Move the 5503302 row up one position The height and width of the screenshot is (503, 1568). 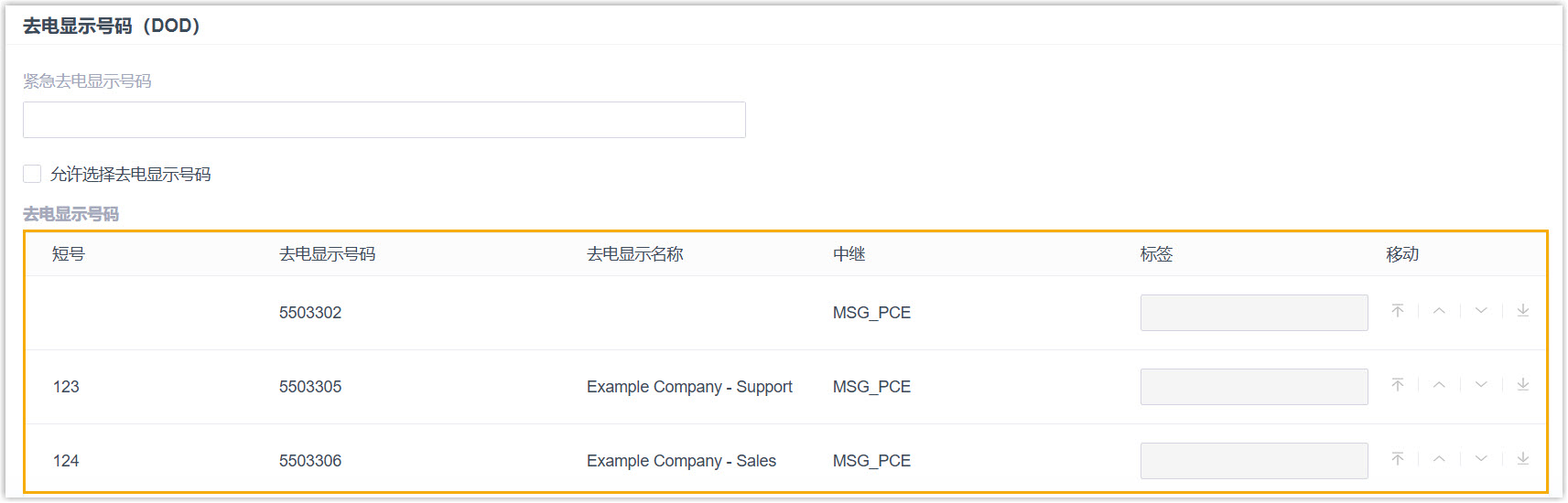tap(1439, 311)
